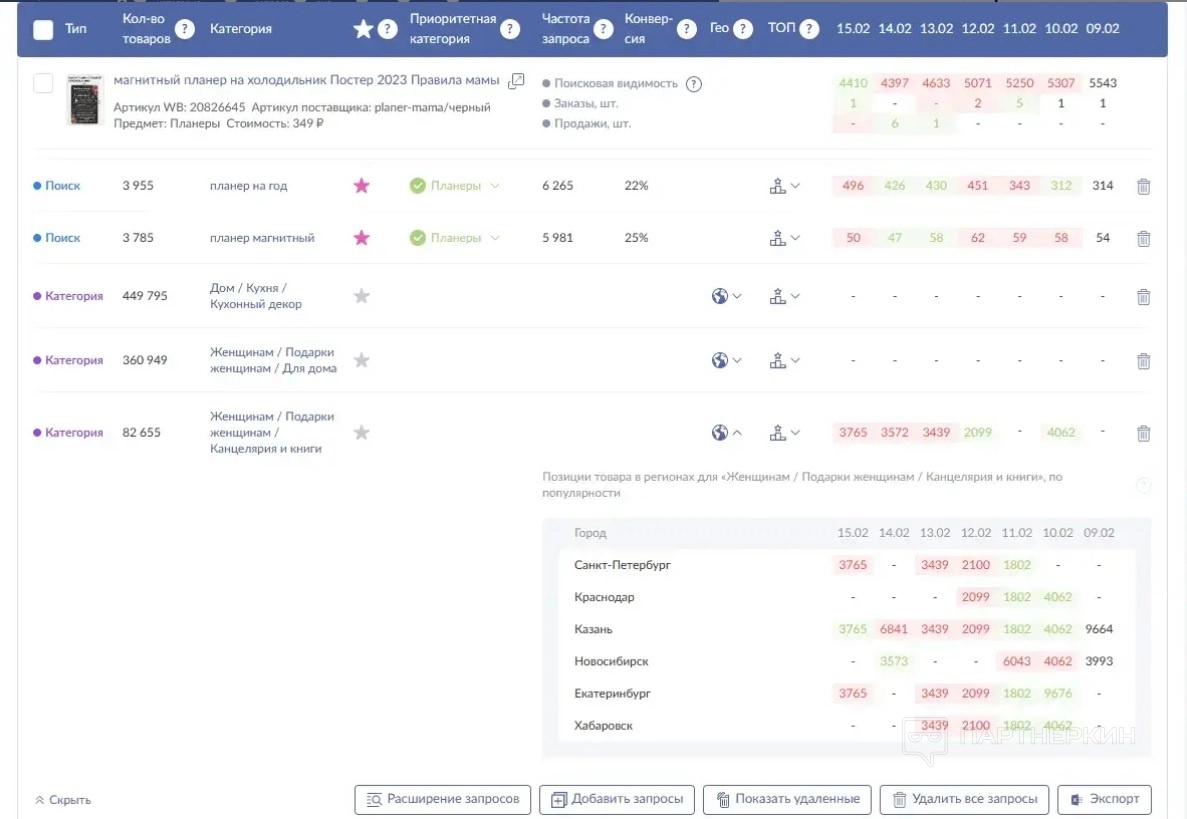1187x819 pixels.
Task: Select the Хабаровск city row
Action: click(846, 726)
